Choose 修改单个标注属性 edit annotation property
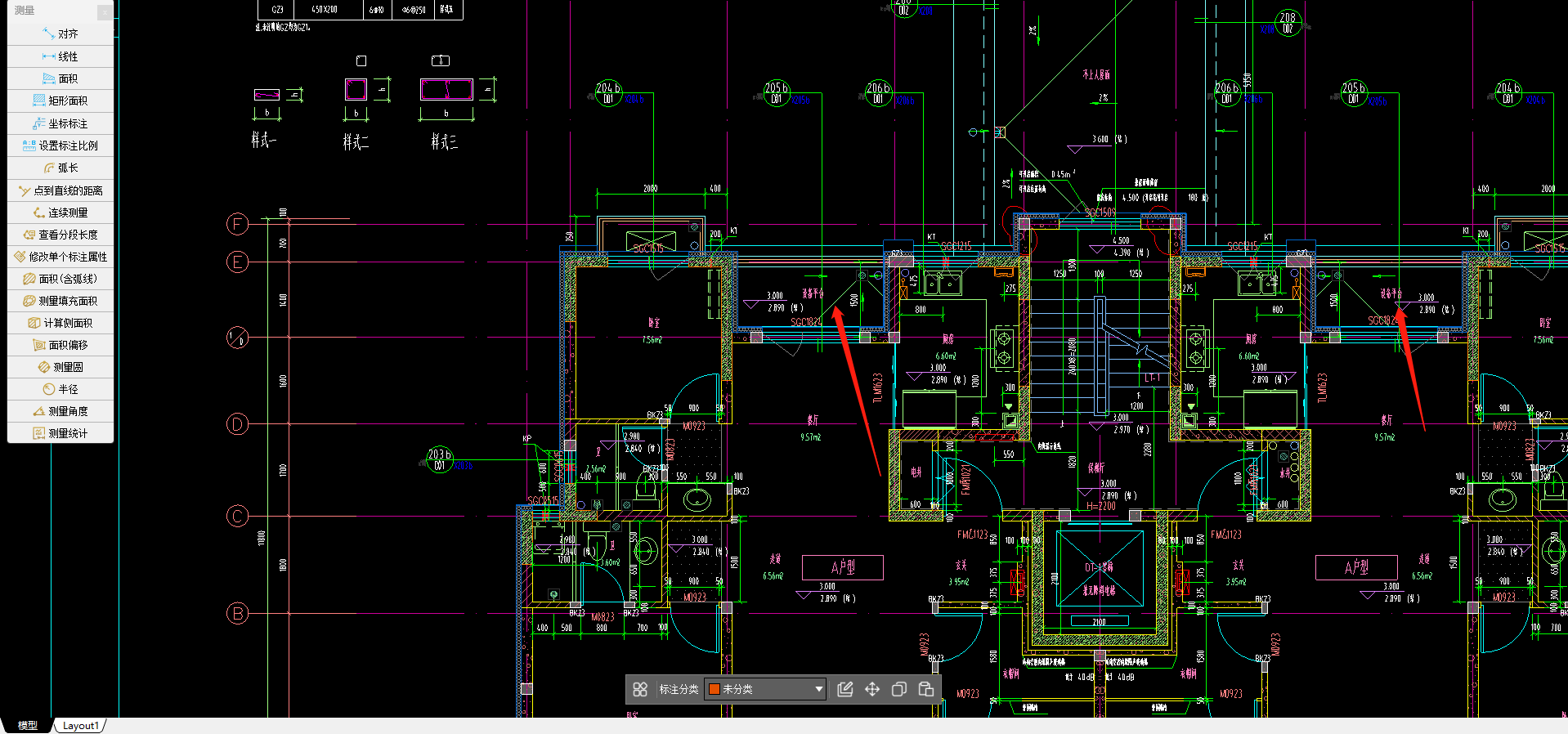 tap(60, 257)
